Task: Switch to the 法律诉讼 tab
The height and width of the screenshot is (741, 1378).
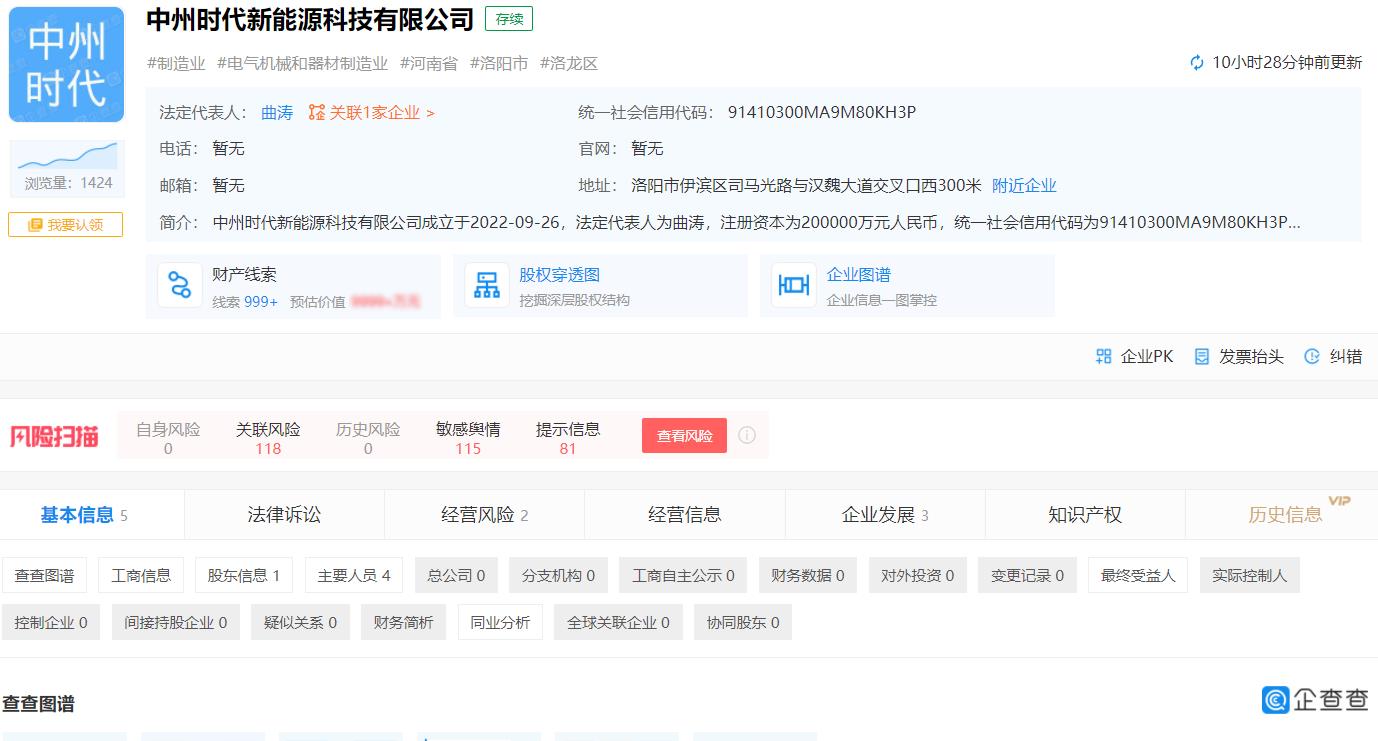Action: point(283,513)
